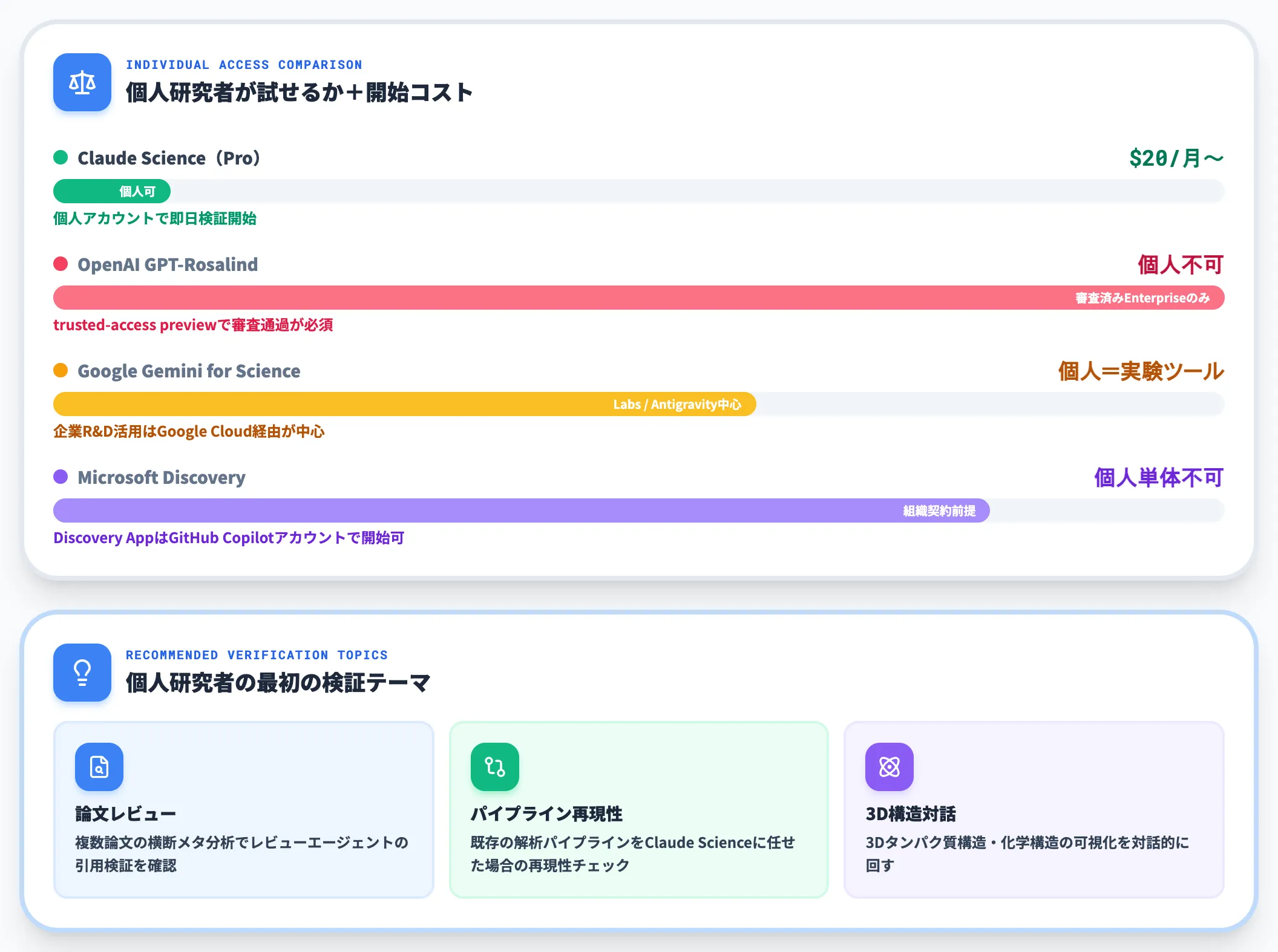Screen dimensions: 1278x952
Task: Click the Google Gemini for Science label
Action: tap(189, 371)
